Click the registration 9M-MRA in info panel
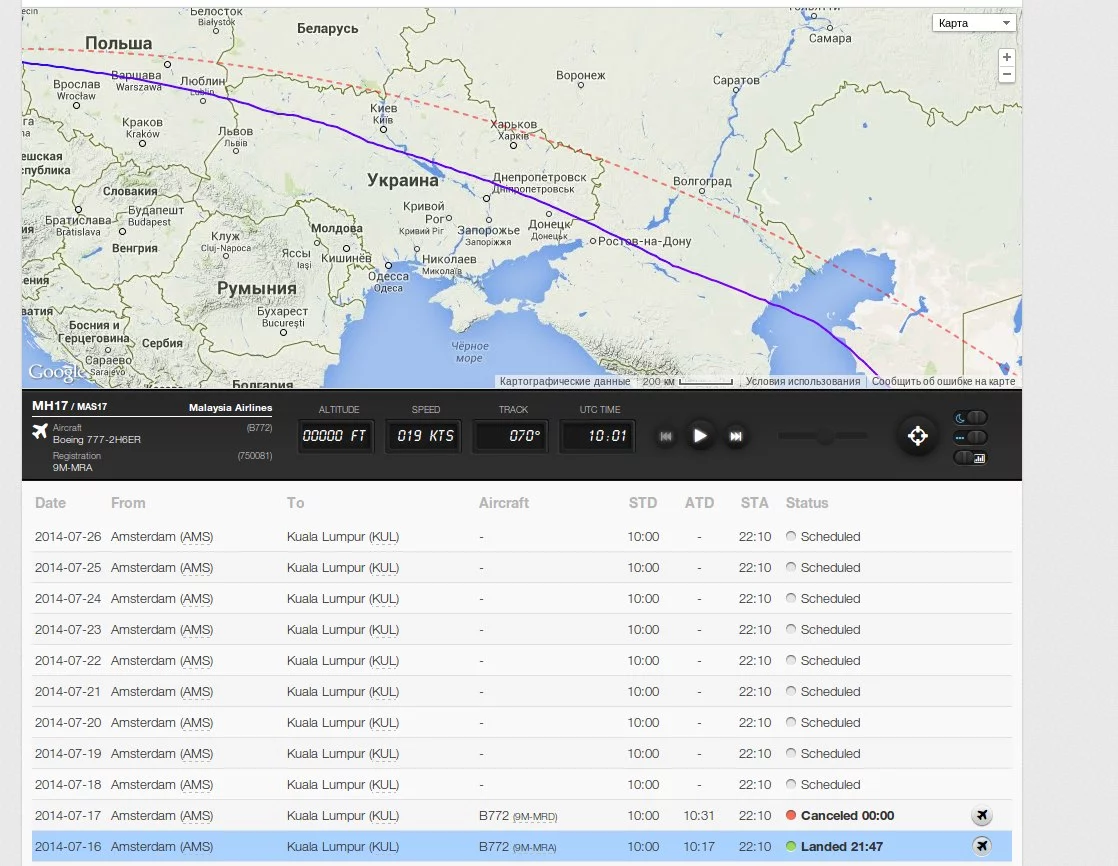Image resolution: width=1118 pixels, height=866 pixels. (x=72, y=468)
